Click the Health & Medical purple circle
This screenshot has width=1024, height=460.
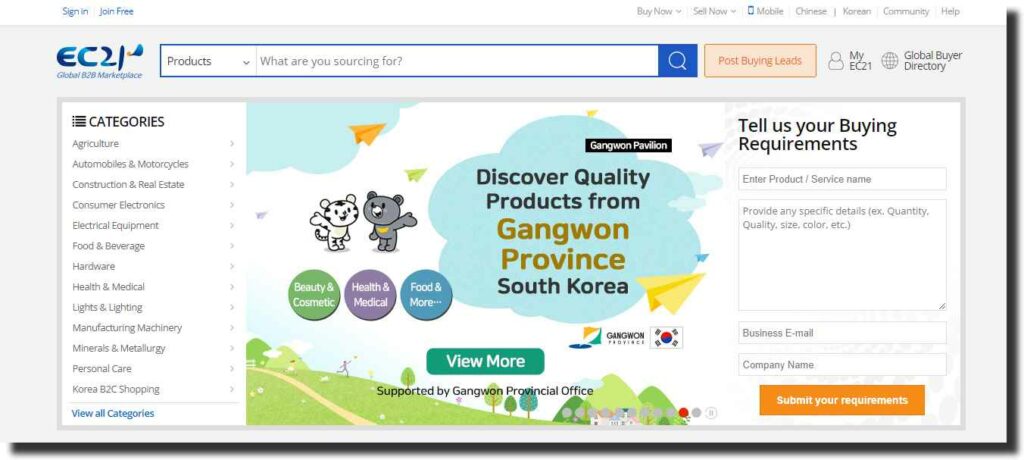point(370,295)
